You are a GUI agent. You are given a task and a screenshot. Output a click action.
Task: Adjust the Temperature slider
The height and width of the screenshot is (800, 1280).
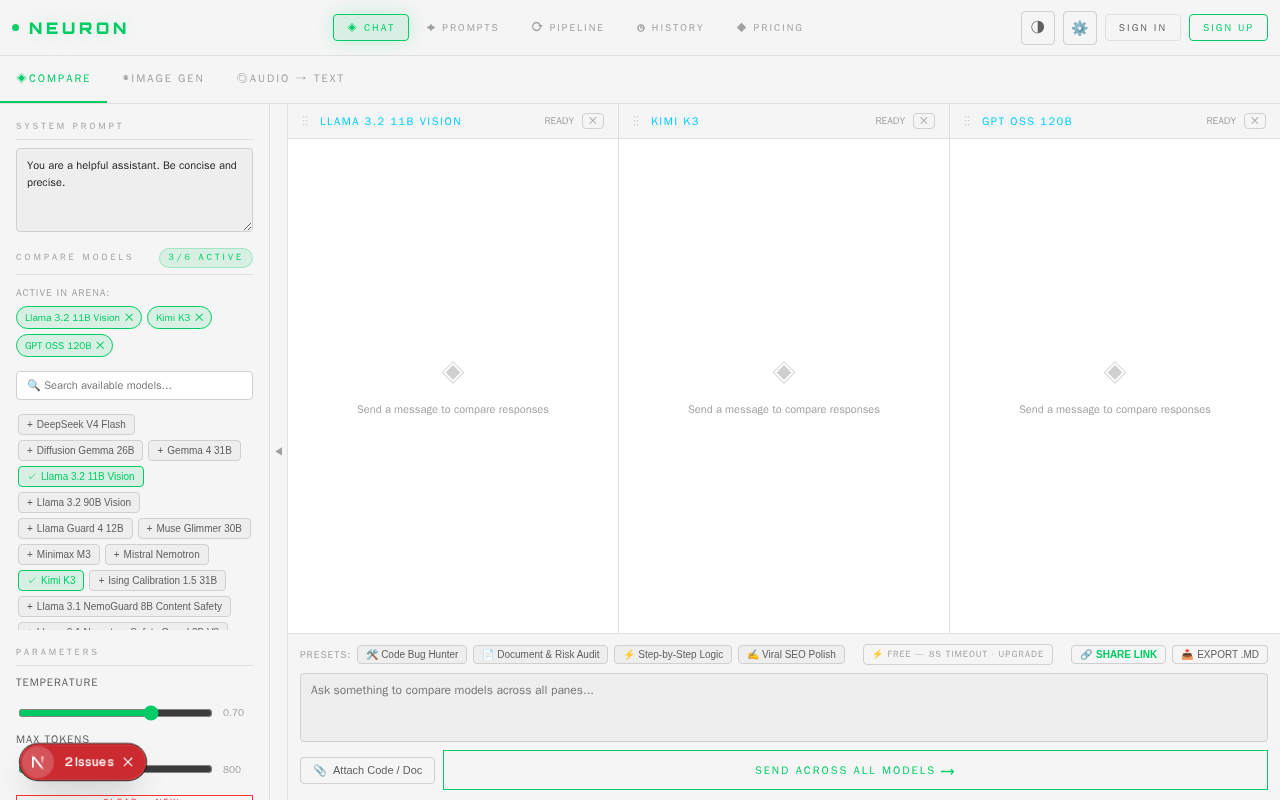(115, 713)
